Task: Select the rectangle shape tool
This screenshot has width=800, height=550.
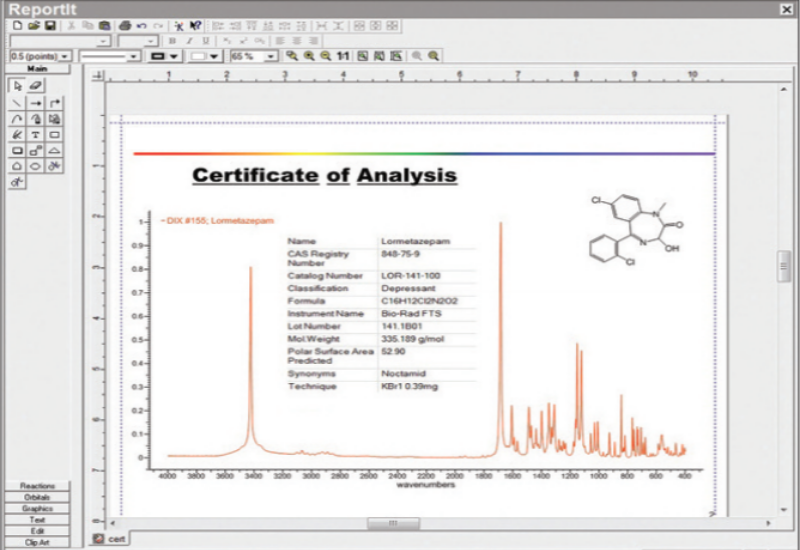Action: [54, 134]
